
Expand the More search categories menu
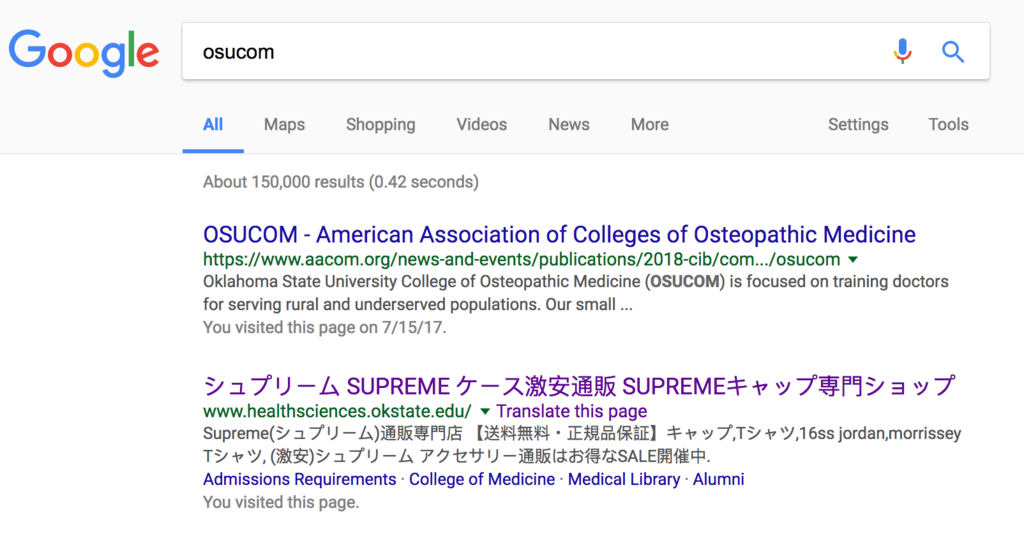649,125
